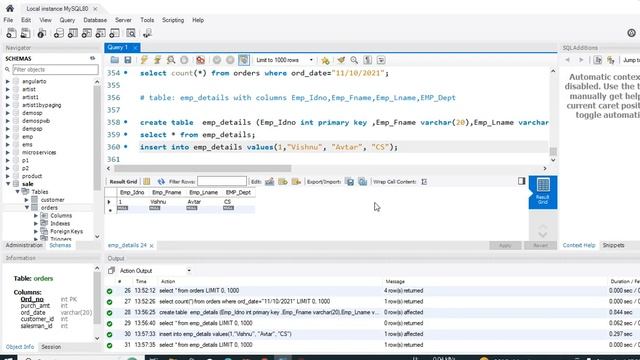The image size is (640, 360).
Task: Click the Emp_Fname column header
Action: point(167,192)
